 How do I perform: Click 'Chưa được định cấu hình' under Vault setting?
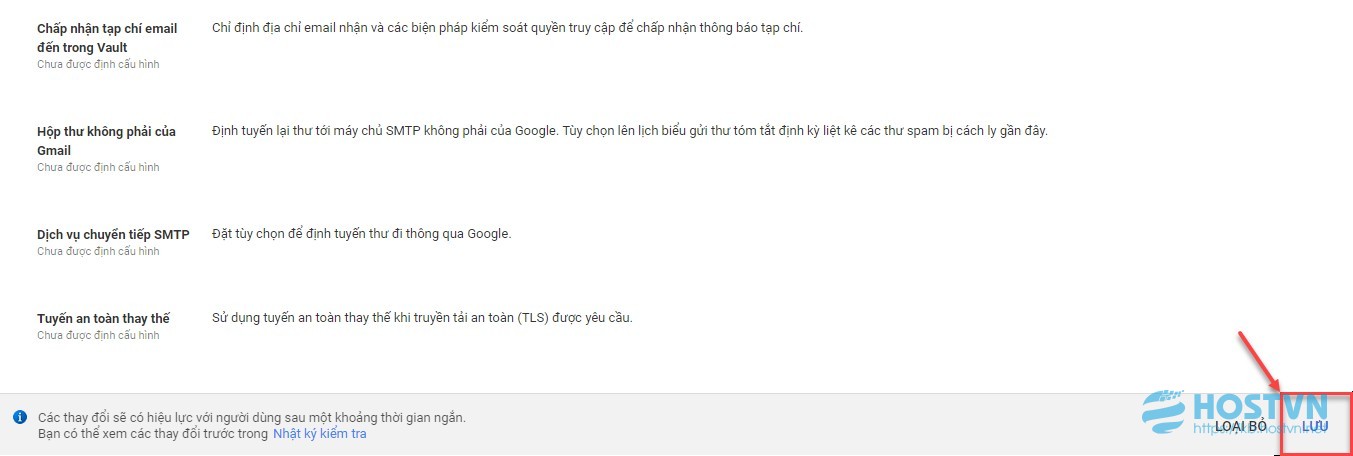[98, 64]
